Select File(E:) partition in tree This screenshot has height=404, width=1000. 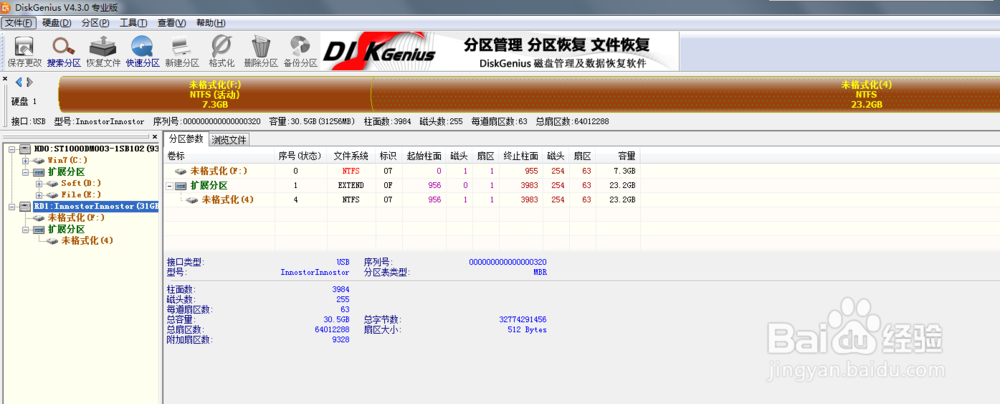pos(80,195)
